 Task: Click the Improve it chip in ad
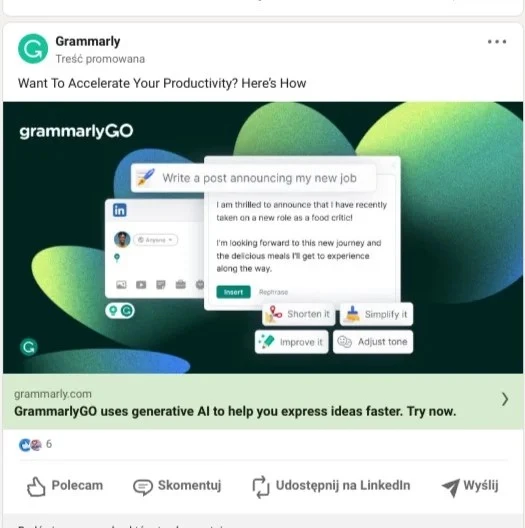tap(292, 342)
